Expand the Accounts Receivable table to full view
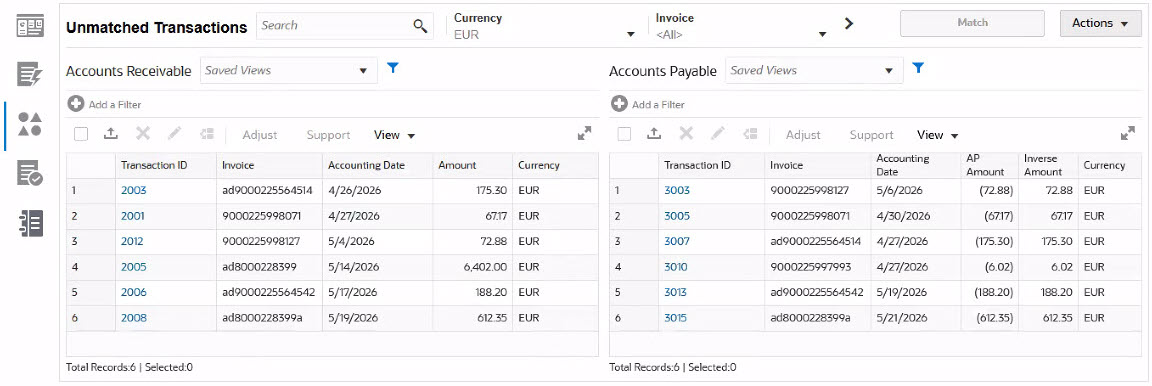This screenshot has height=386, width=1152. (x=584, y=133)
